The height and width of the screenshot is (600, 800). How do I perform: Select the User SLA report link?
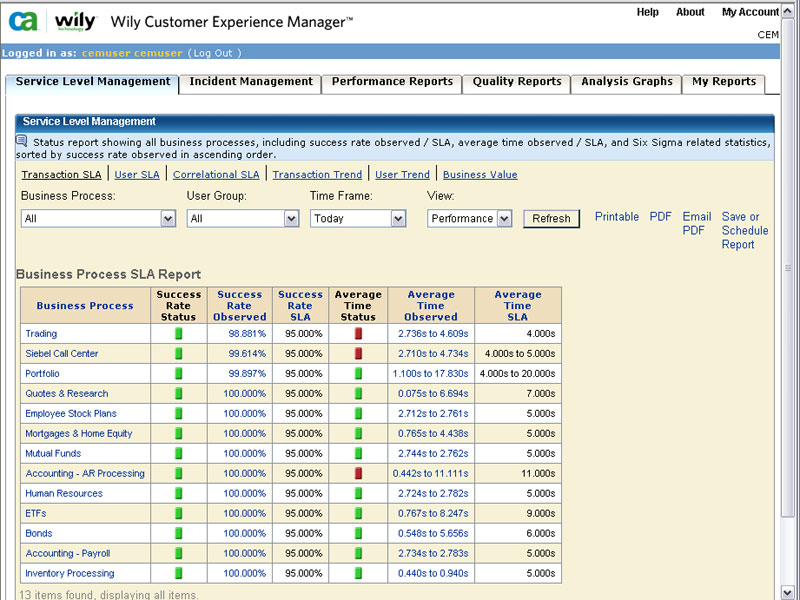[137, 174]
